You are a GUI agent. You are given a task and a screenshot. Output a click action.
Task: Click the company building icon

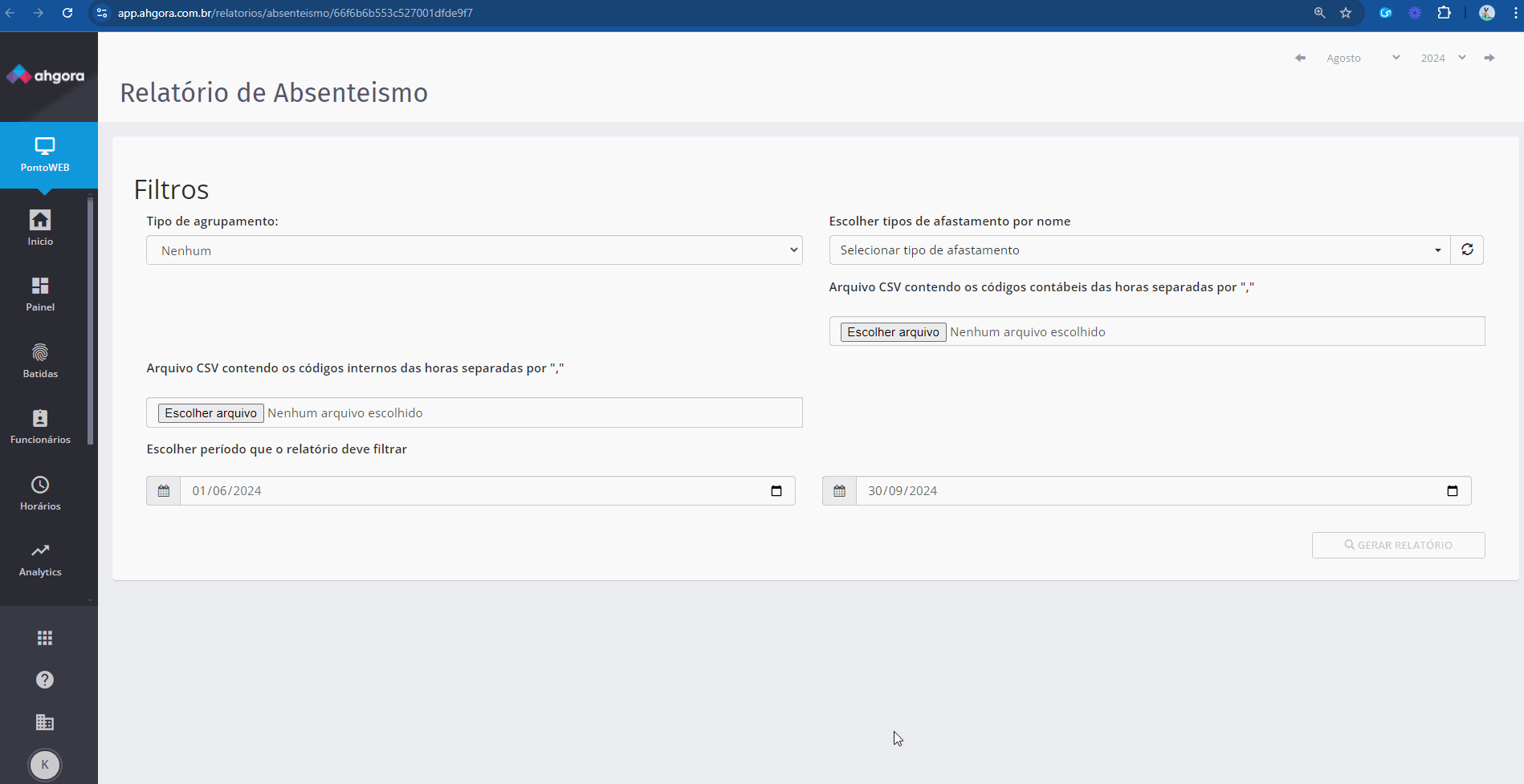45,722
